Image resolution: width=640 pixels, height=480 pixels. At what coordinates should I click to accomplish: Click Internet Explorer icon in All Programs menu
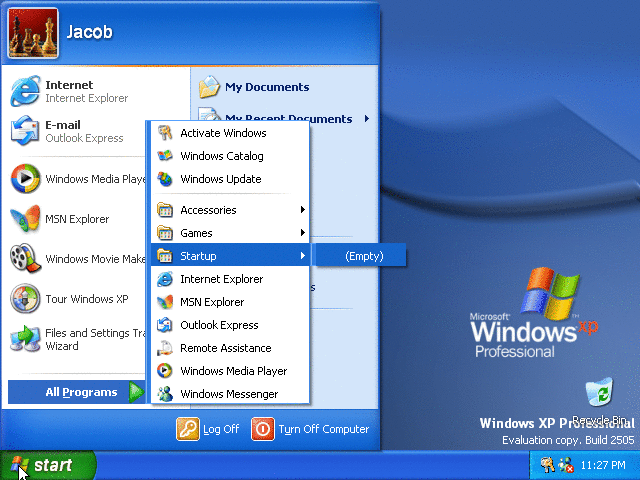pyautogui.click(x=165, y=279)
